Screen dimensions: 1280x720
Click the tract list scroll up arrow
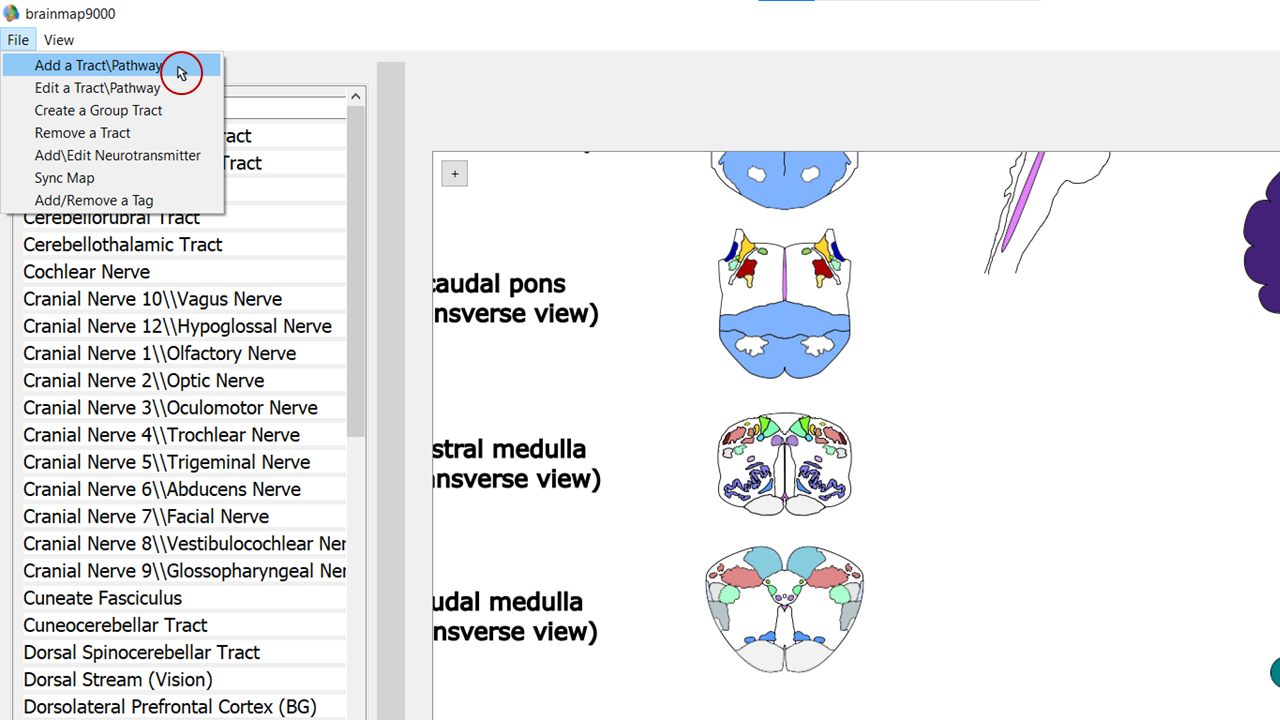click(355, 96)
